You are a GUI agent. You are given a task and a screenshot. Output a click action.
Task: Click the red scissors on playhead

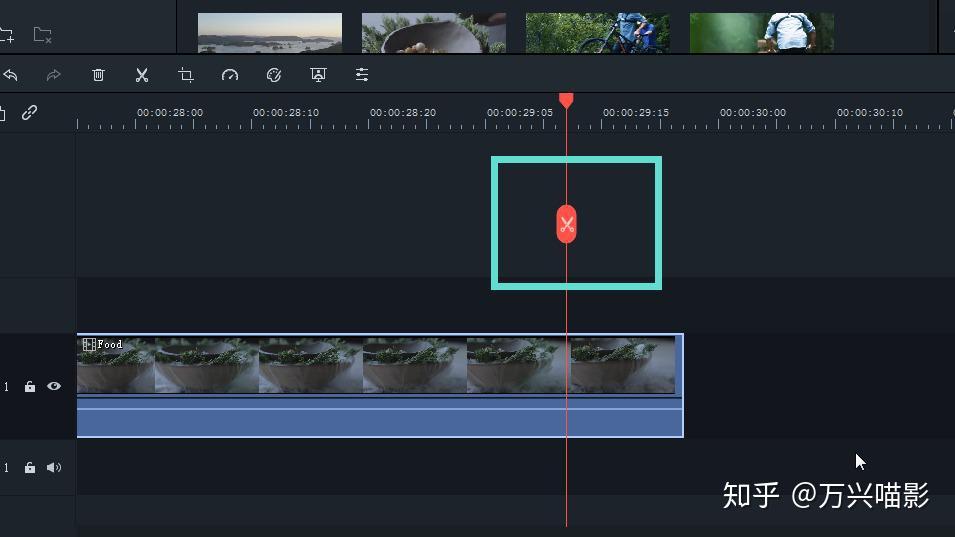tap(566, 225)
